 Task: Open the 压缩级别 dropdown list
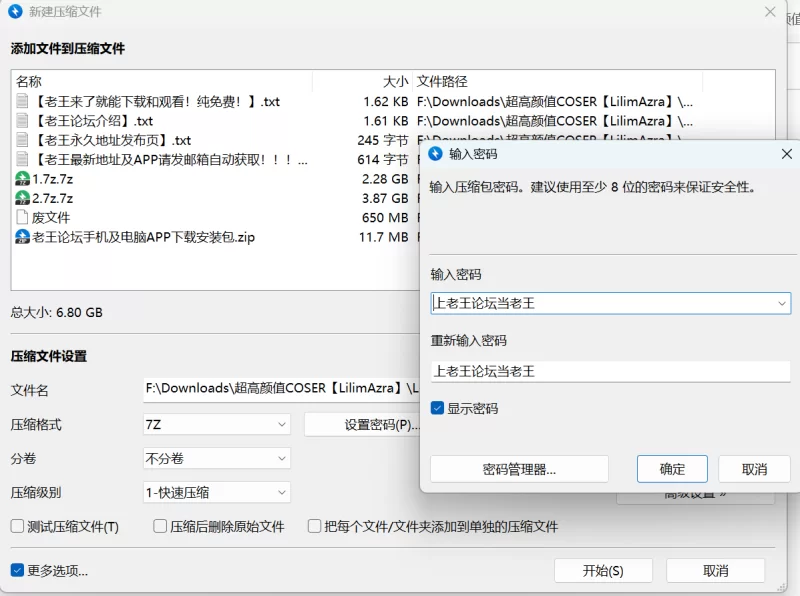217,492
